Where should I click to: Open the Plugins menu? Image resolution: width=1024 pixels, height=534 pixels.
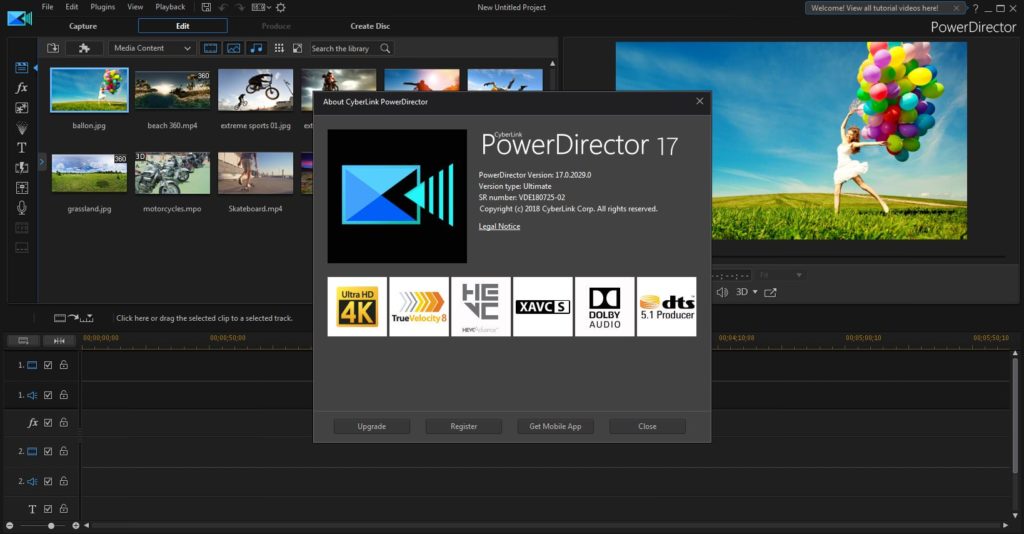[102, 7]
